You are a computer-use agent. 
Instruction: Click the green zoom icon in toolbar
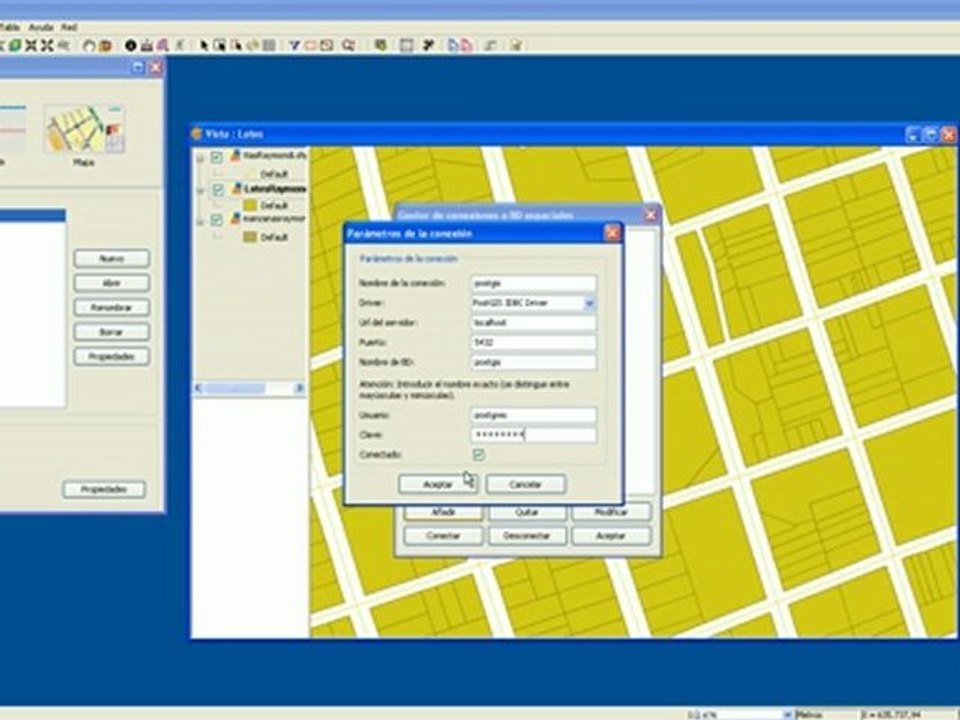(x=15, y=45)
